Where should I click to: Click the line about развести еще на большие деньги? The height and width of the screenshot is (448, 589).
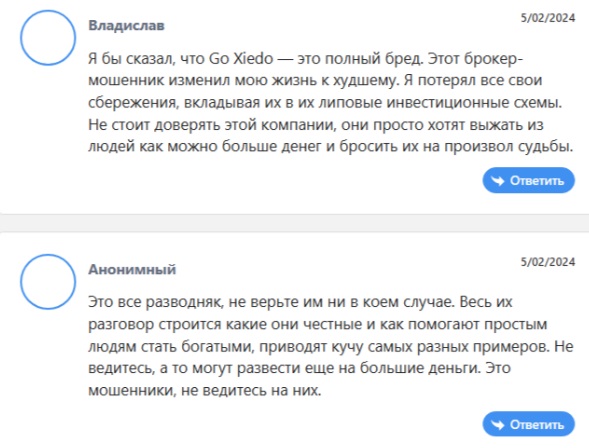click(x=299, y=368)
